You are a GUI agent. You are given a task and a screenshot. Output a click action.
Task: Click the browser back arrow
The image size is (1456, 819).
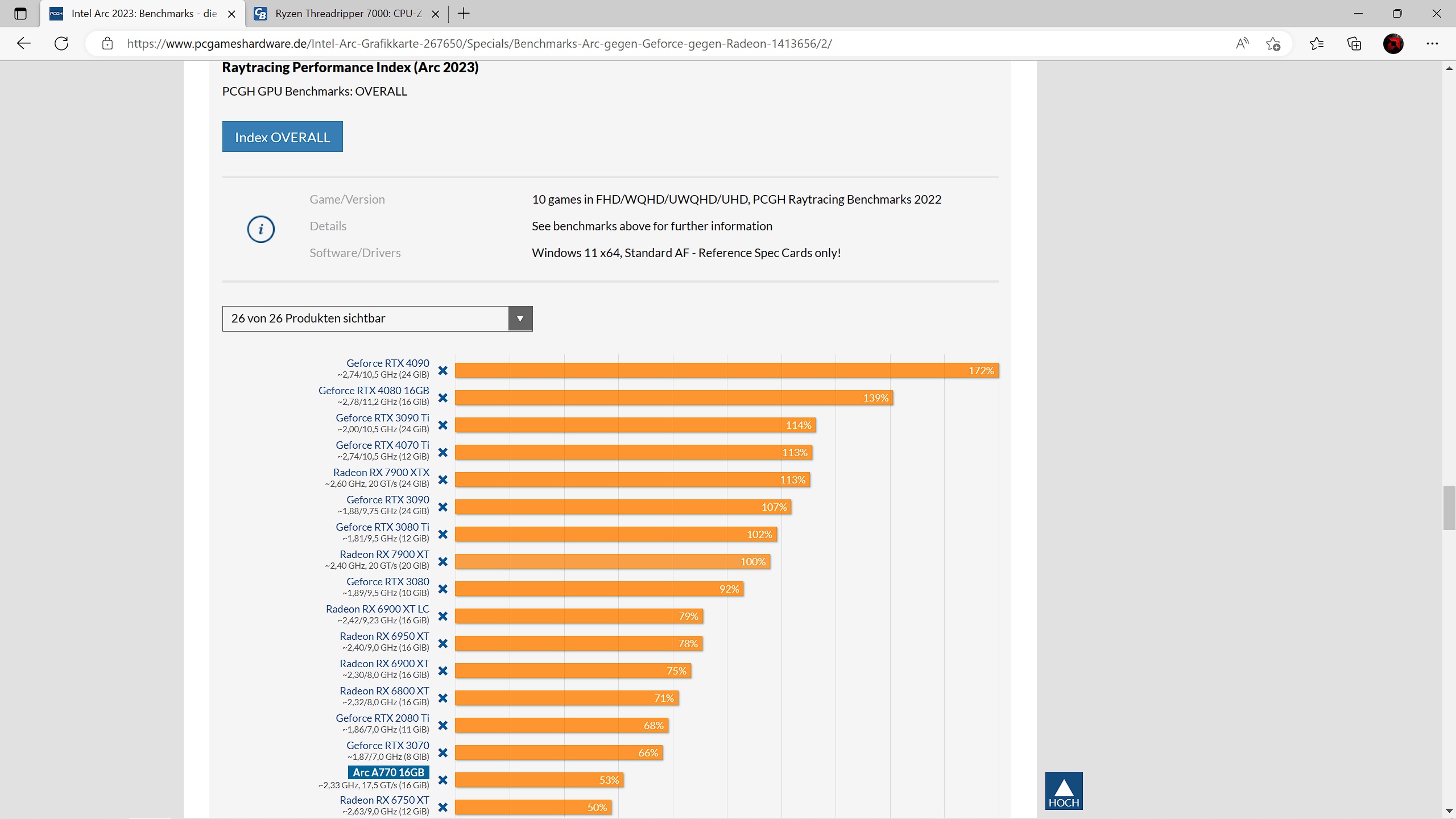pos(24,43)
